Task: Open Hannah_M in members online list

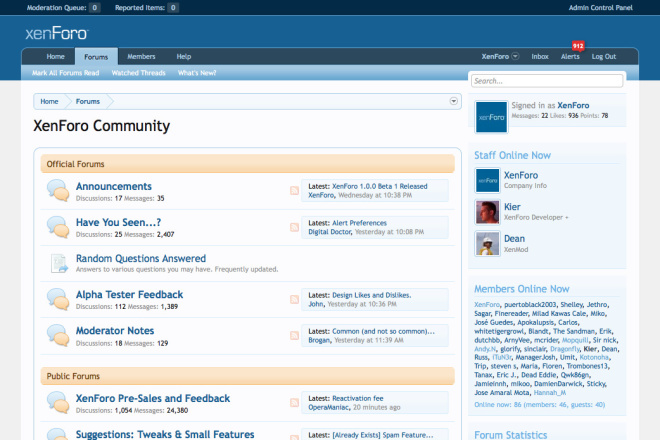Action: [x=550, y=392]
